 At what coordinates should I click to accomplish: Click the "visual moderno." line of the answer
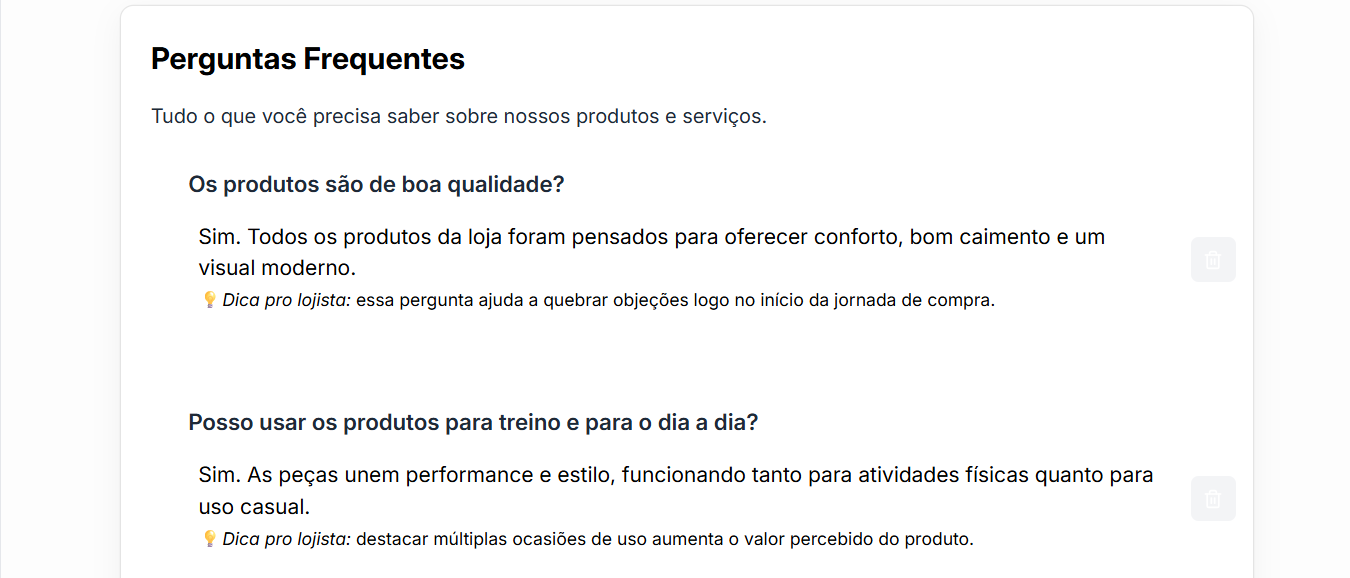(277, 269)
